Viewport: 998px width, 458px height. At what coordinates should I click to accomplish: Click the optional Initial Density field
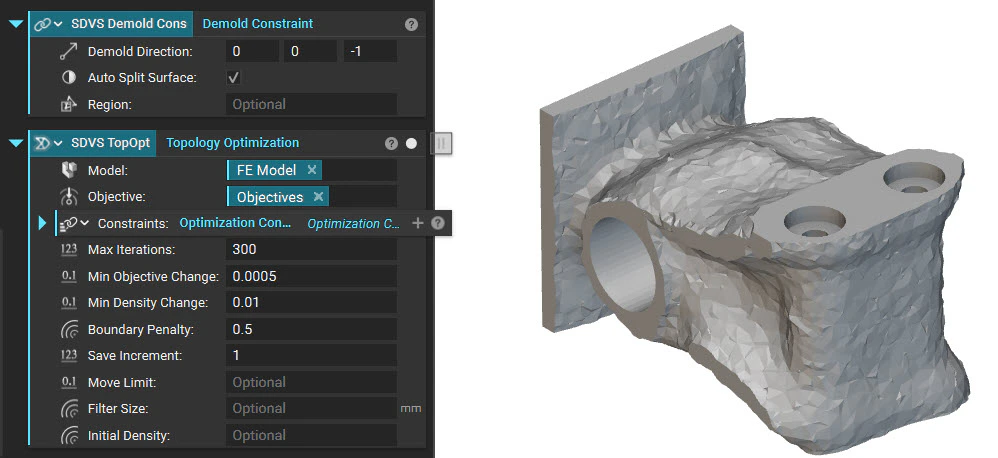pos(311,435)
